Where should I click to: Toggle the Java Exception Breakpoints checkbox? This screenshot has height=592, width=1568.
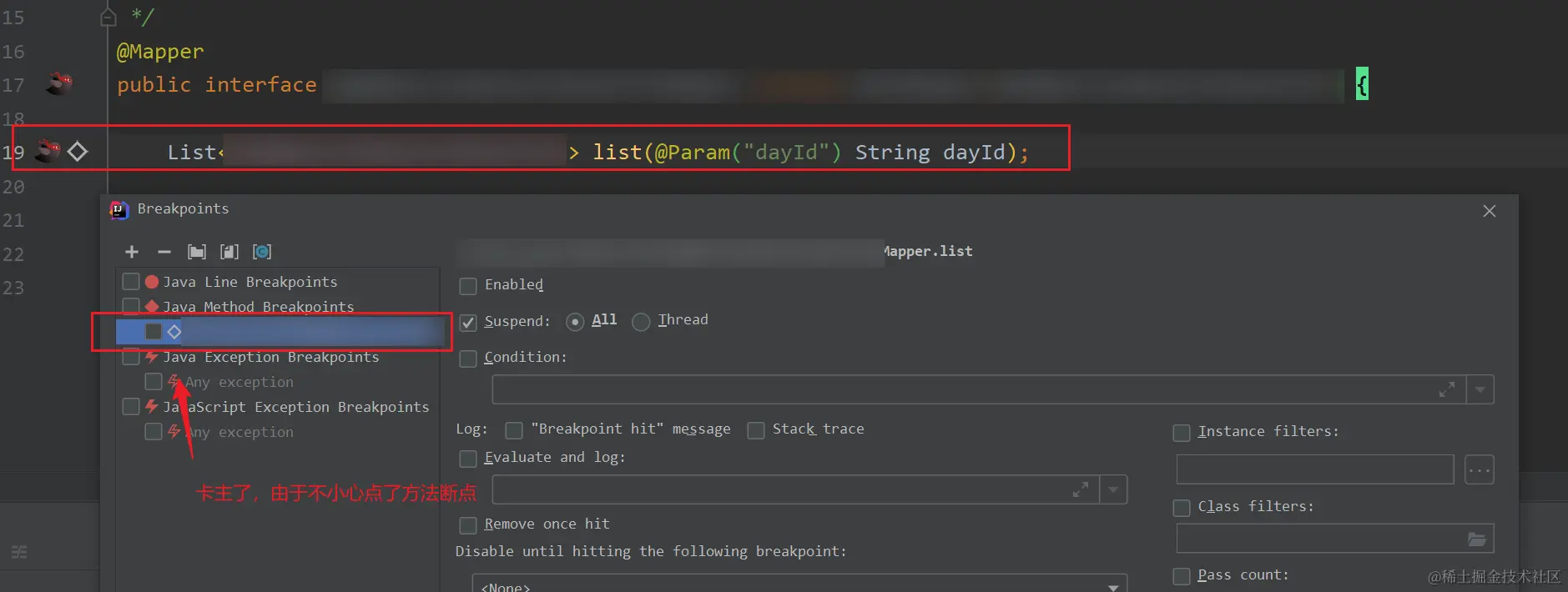click(131, 357)
